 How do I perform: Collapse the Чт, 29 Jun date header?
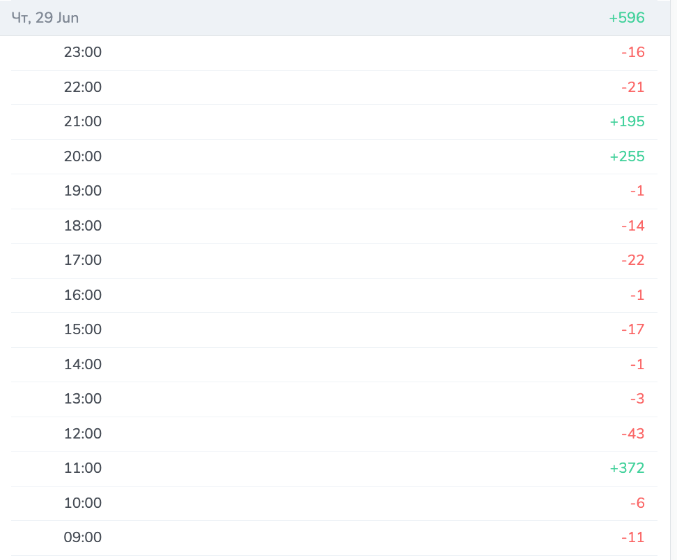[x=335, y=18]
